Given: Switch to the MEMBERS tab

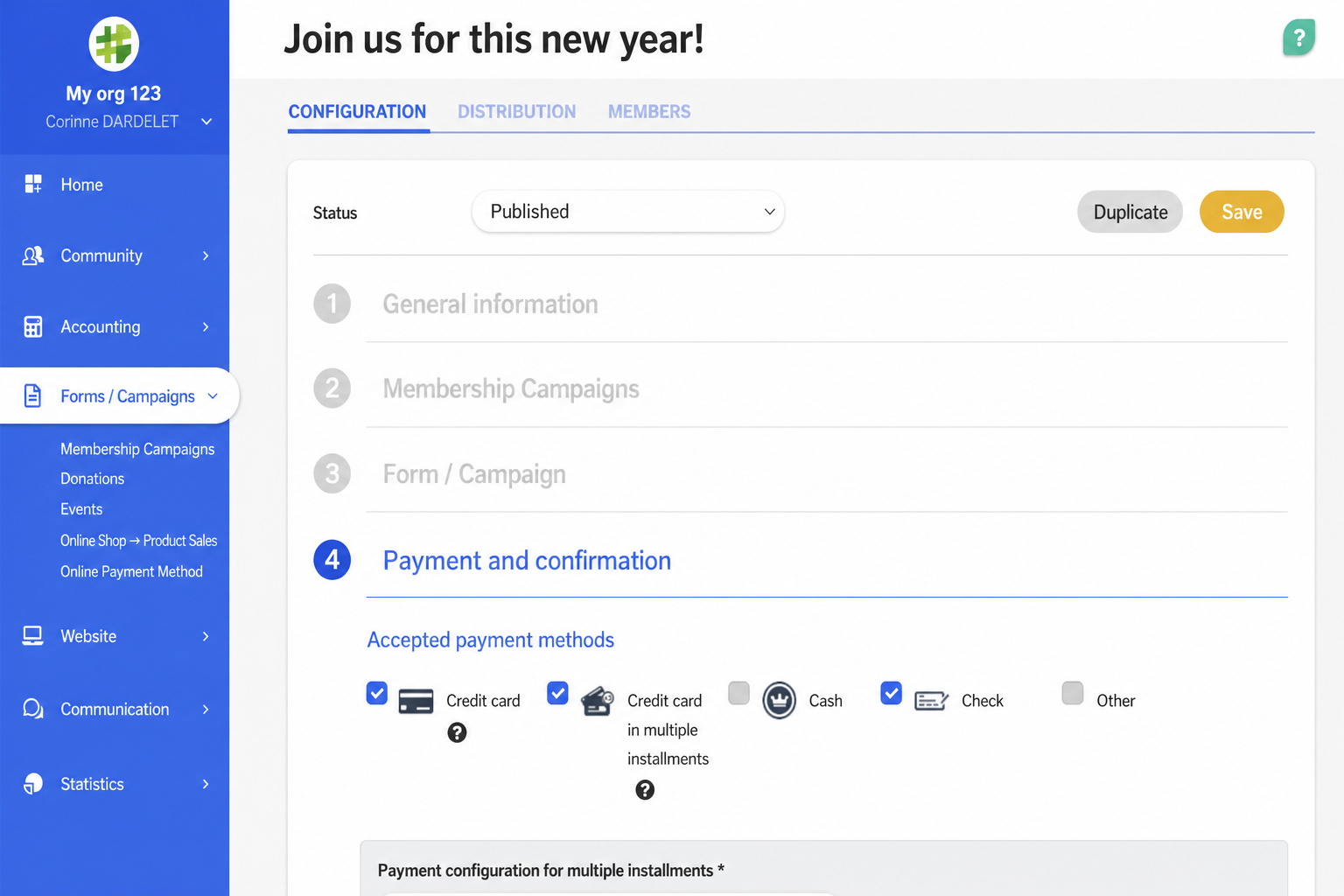Looking at the screenshot, I should [649, 112].
